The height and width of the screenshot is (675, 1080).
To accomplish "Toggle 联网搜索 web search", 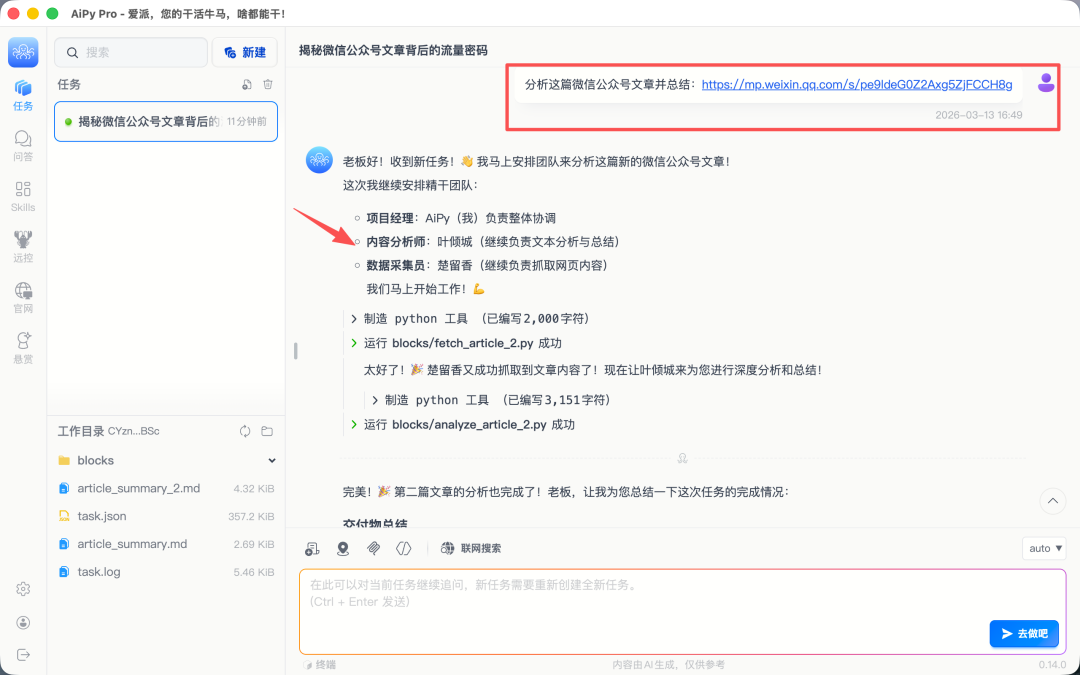I will pos(471,548).
